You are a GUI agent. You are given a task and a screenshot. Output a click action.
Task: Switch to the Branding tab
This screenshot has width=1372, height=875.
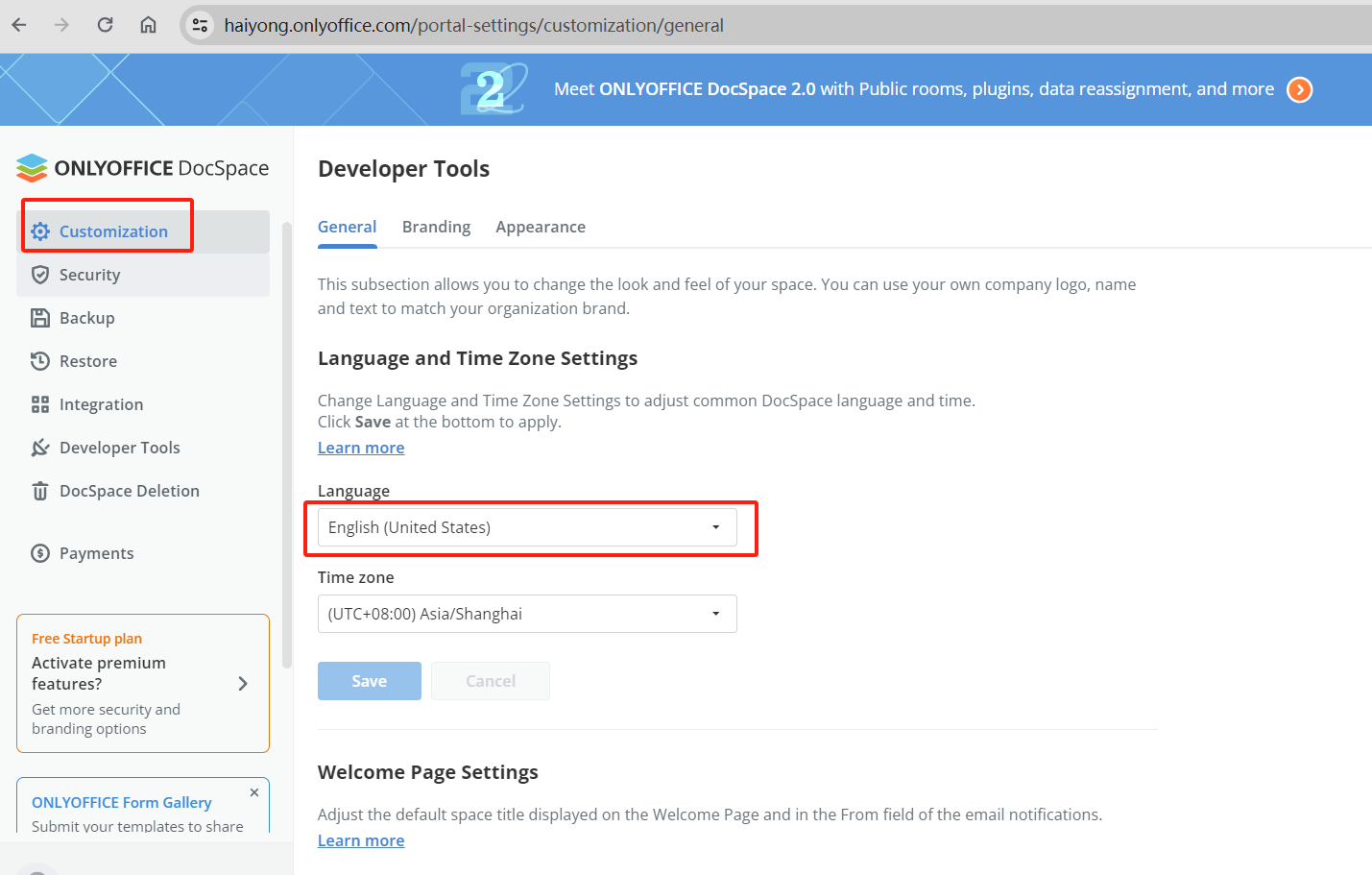click(436, 227)
